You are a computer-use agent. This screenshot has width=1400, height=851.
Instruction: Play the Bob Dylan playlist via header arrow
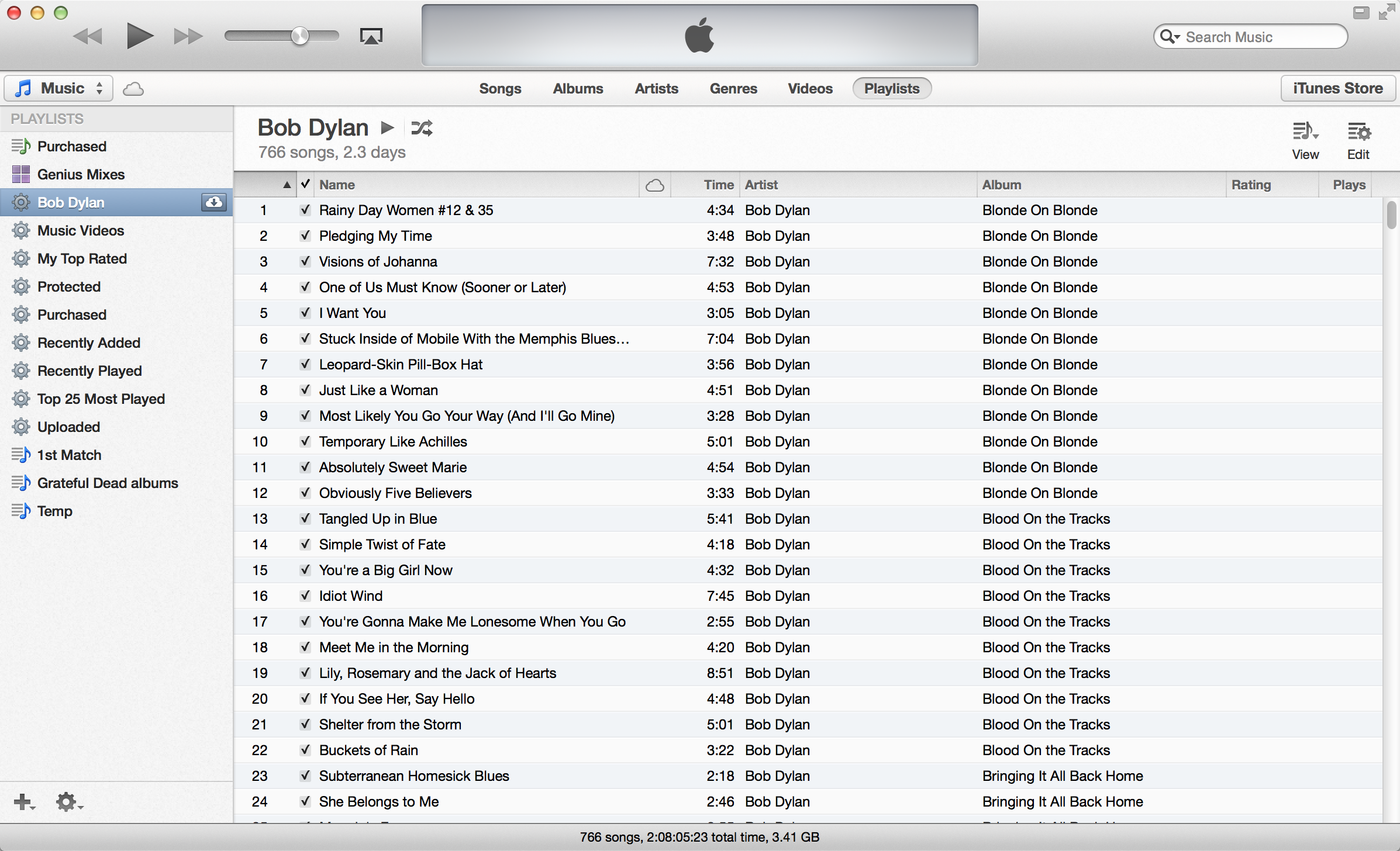387,127
